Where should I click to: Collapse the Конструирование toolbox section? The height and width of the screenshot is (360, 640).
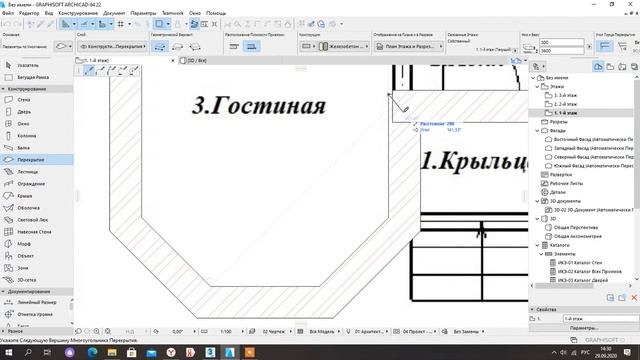pyautogui.click(x=4, y=89)
